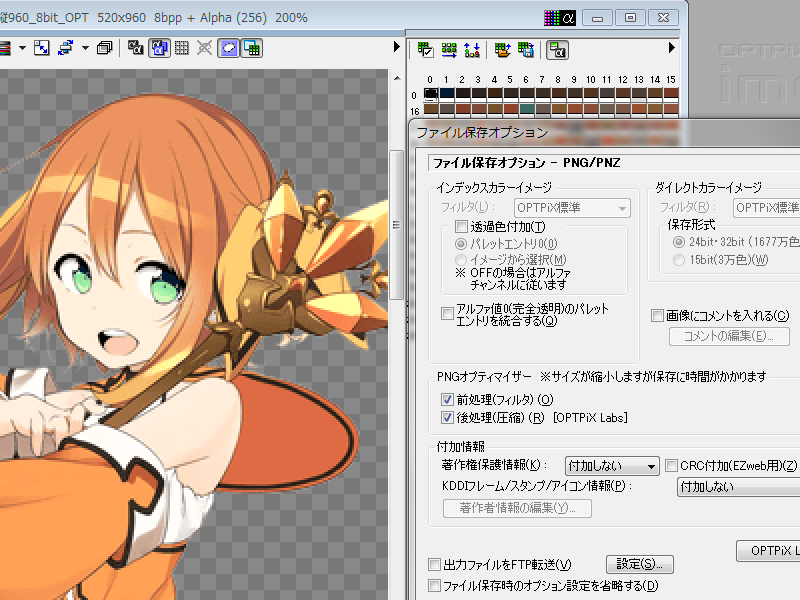Viewport: 800px width, 600px height.
Task: Maximize the image document window
Action: pos(630,18)
